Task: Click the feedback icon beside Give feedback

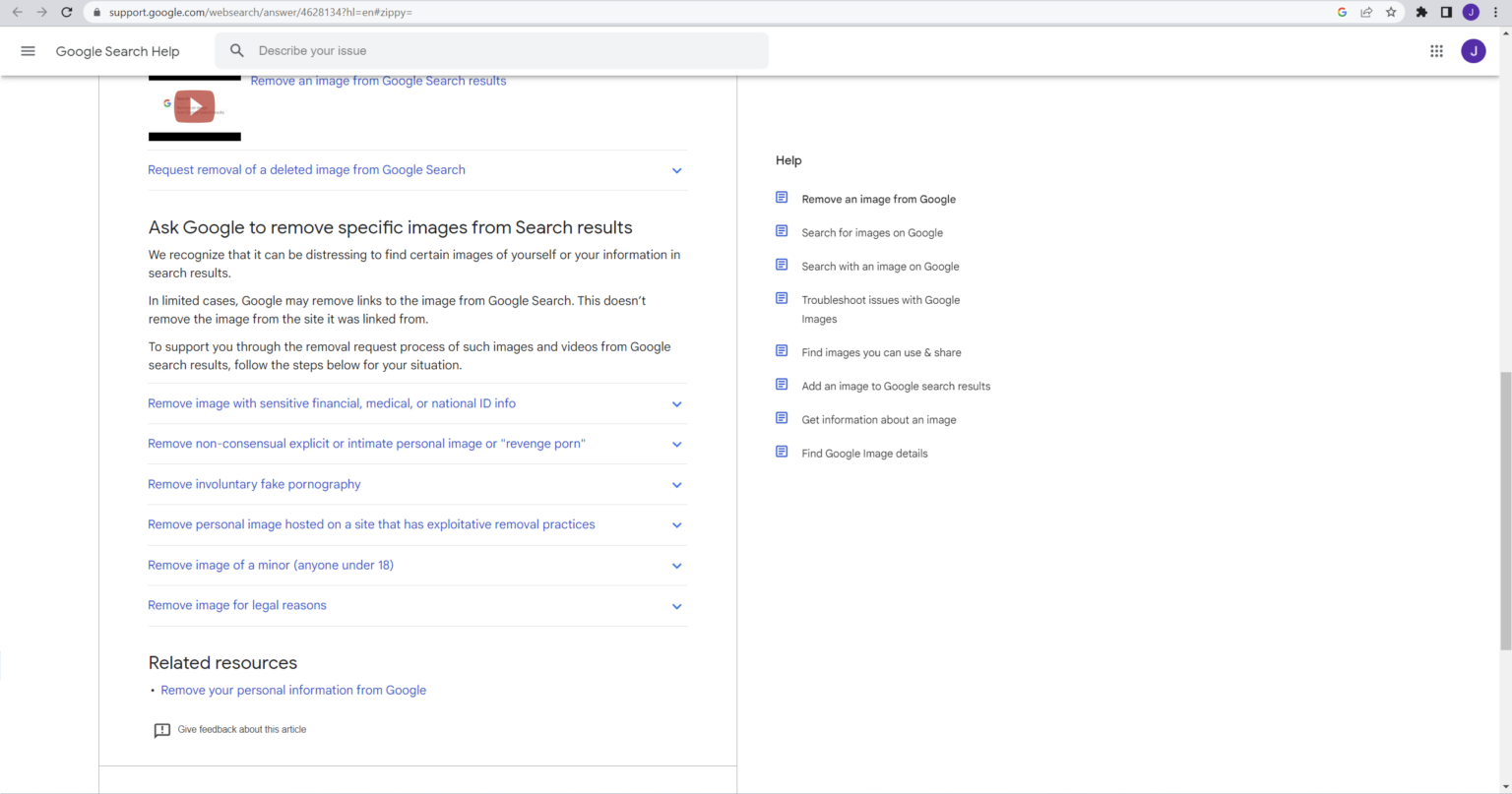Action: click(x=162, y=730)
